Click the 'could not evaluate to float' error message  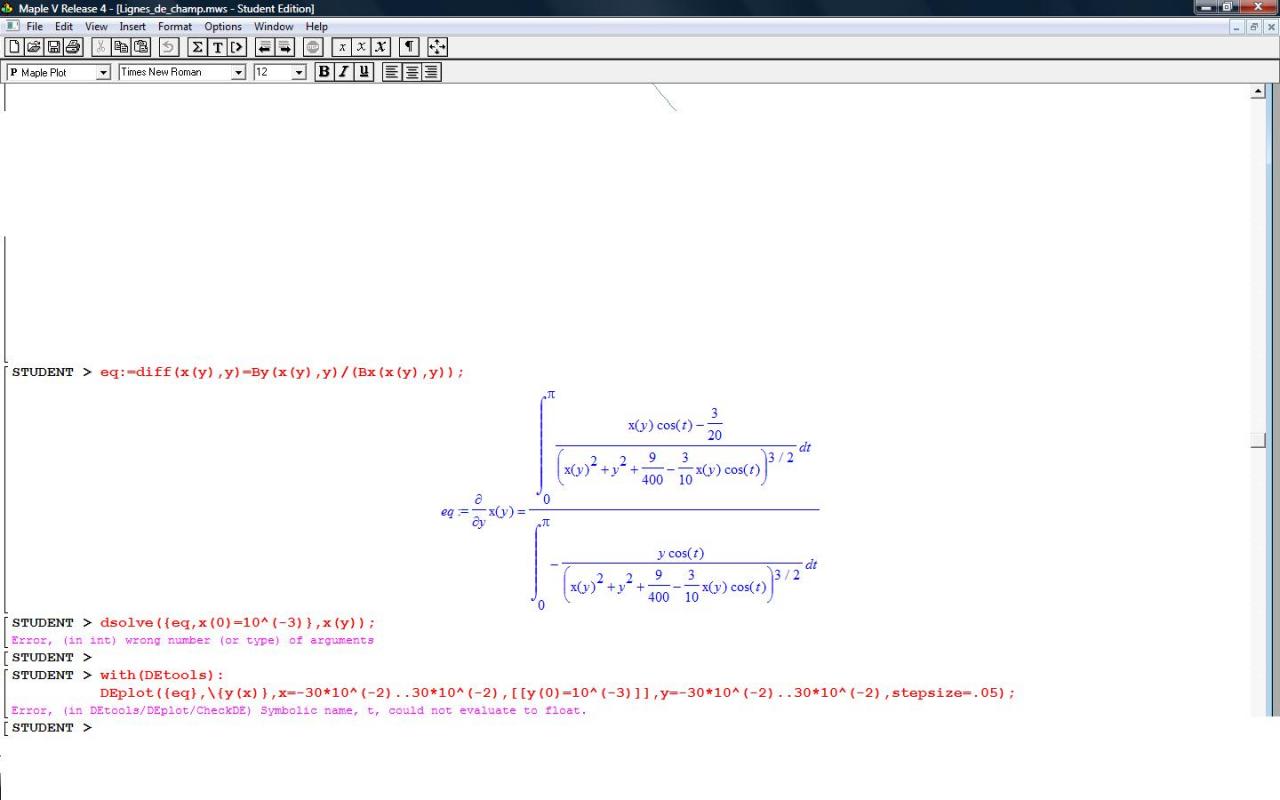point(299,711)
